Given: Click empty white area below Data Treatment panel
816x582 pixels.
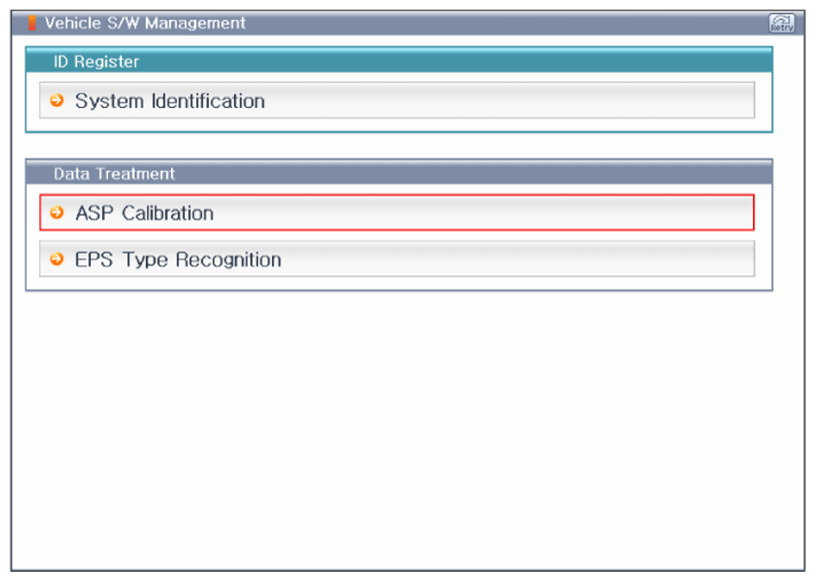Looking at the screenshot, I should [x=407, y=429].
